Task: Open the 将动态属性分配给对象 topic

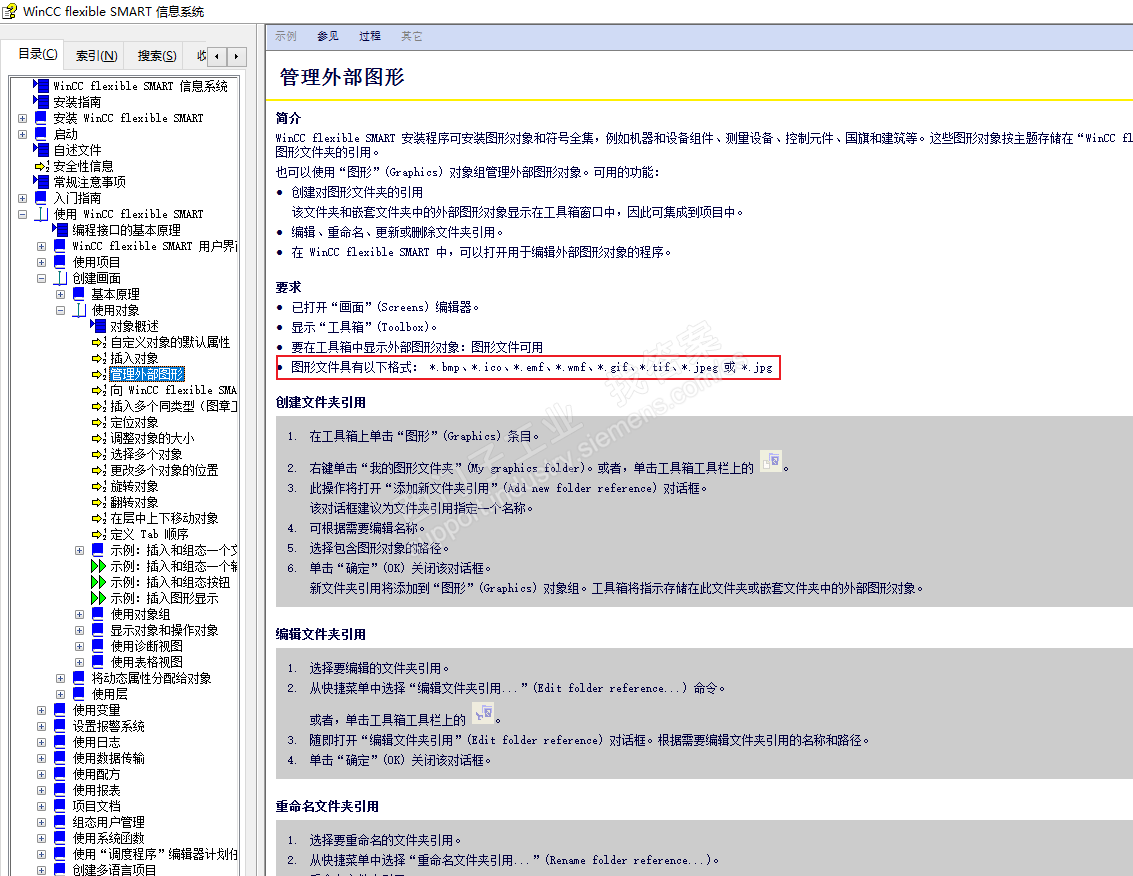Action: click(x=151, y=678)
